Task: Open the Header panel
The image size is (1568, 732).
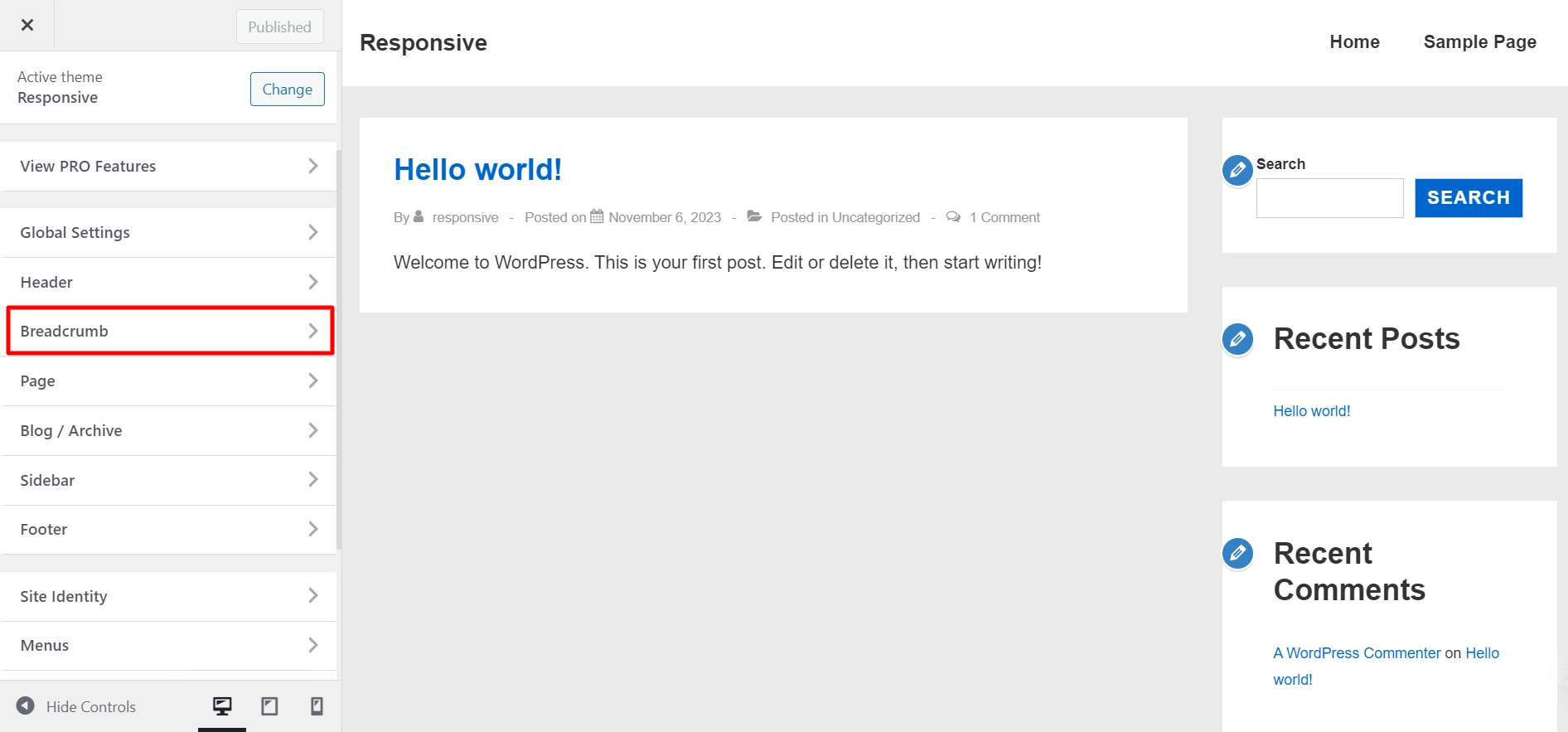Action: tap(168, 282)
